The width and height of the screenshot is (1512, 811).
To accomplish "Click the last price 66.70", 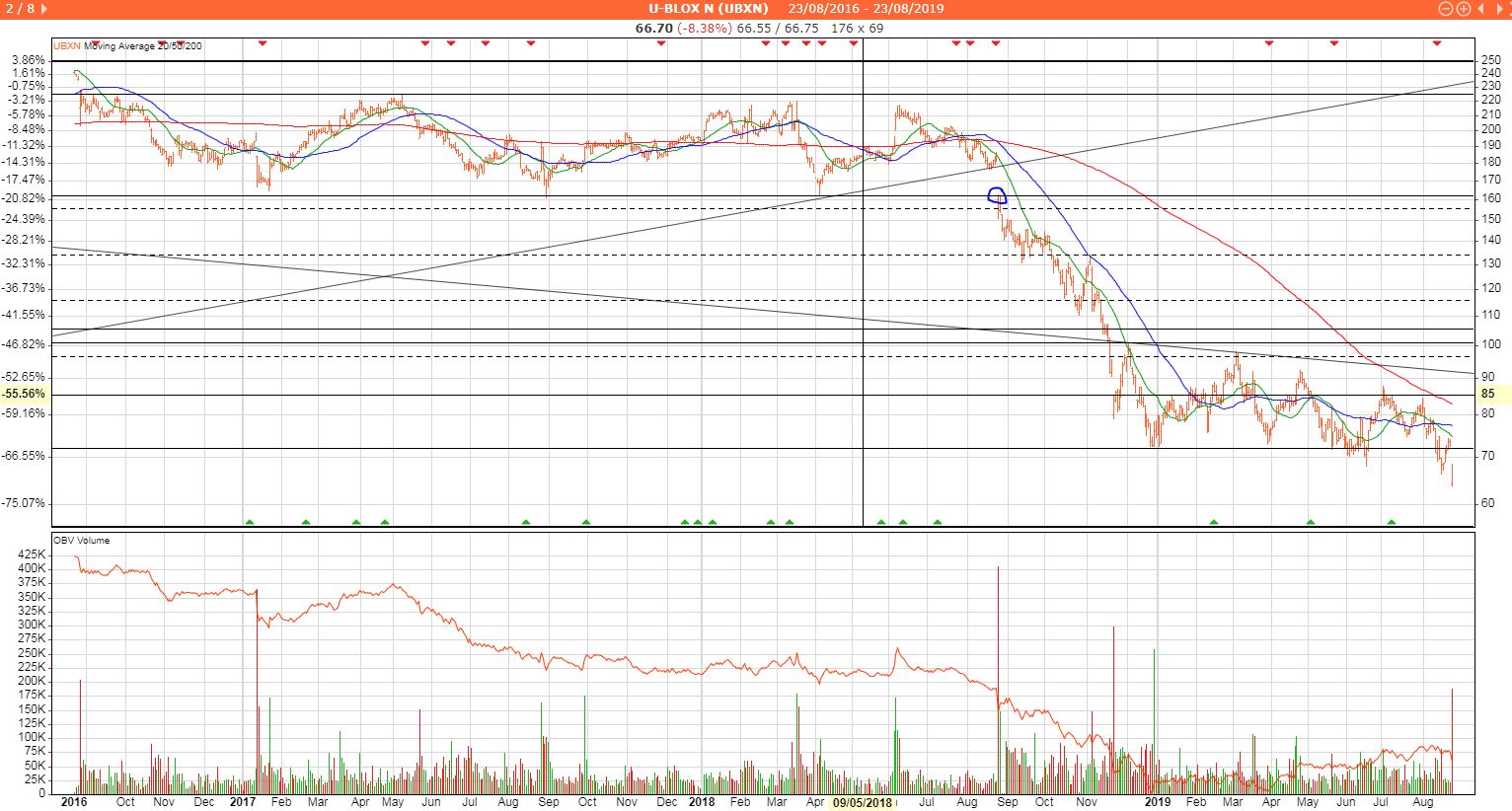I will click(x=653, y=29).
